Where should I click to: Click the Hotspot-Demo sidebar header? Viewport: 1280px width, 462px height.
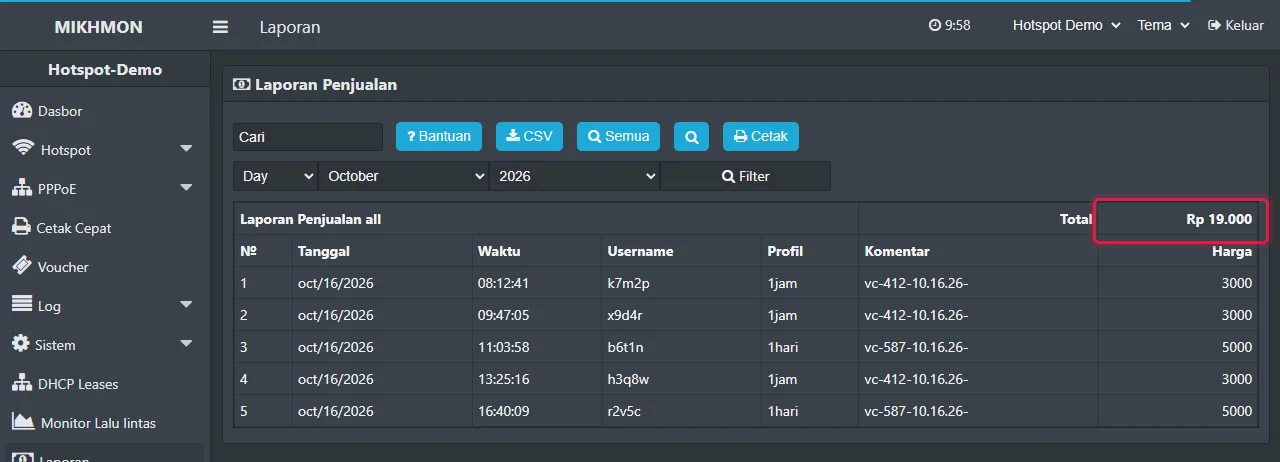coord(105,70)
